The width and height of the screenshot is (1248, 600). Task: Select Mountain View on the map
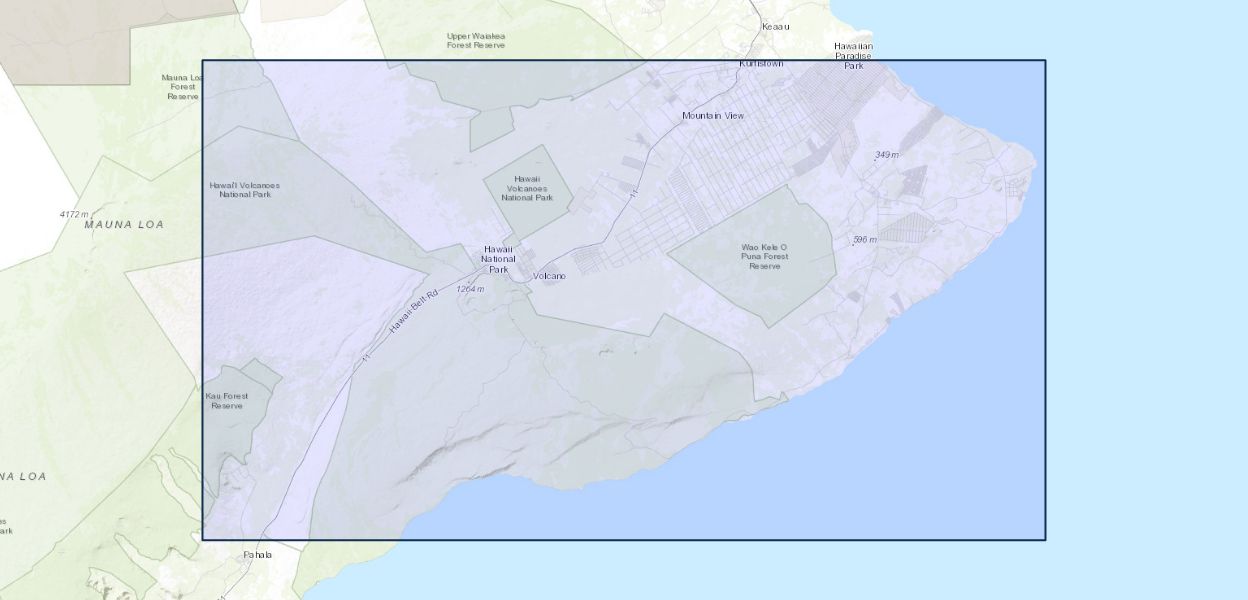point(713,116)
